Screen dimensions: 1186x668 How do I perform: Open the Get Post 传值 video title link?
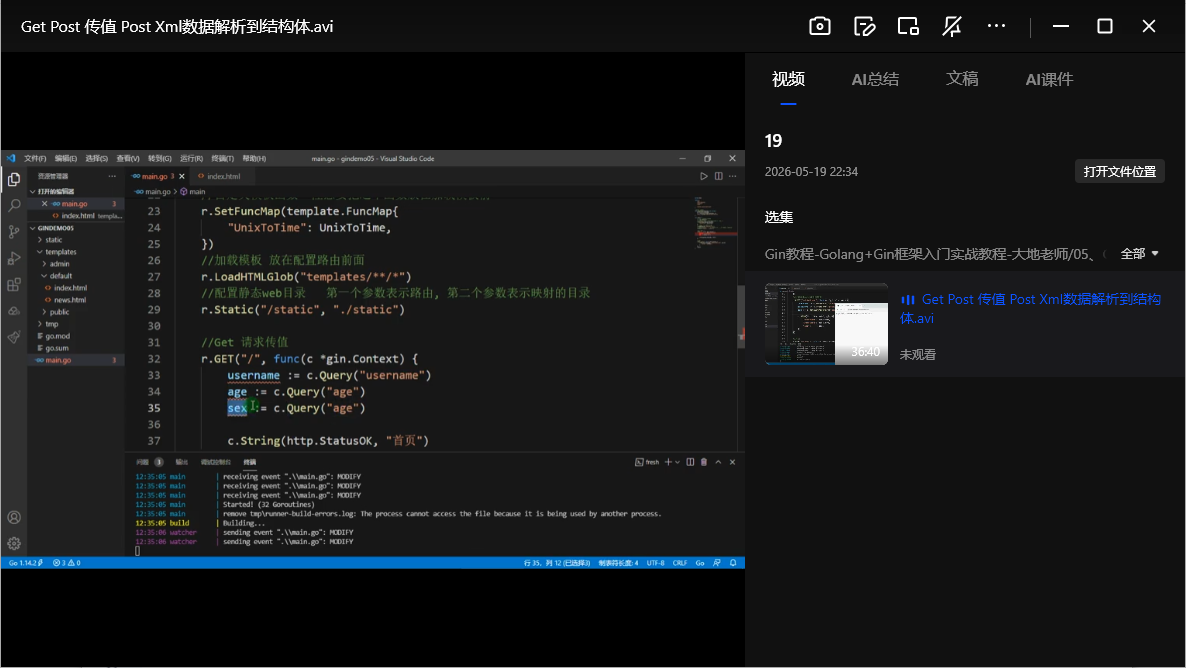1029,309
